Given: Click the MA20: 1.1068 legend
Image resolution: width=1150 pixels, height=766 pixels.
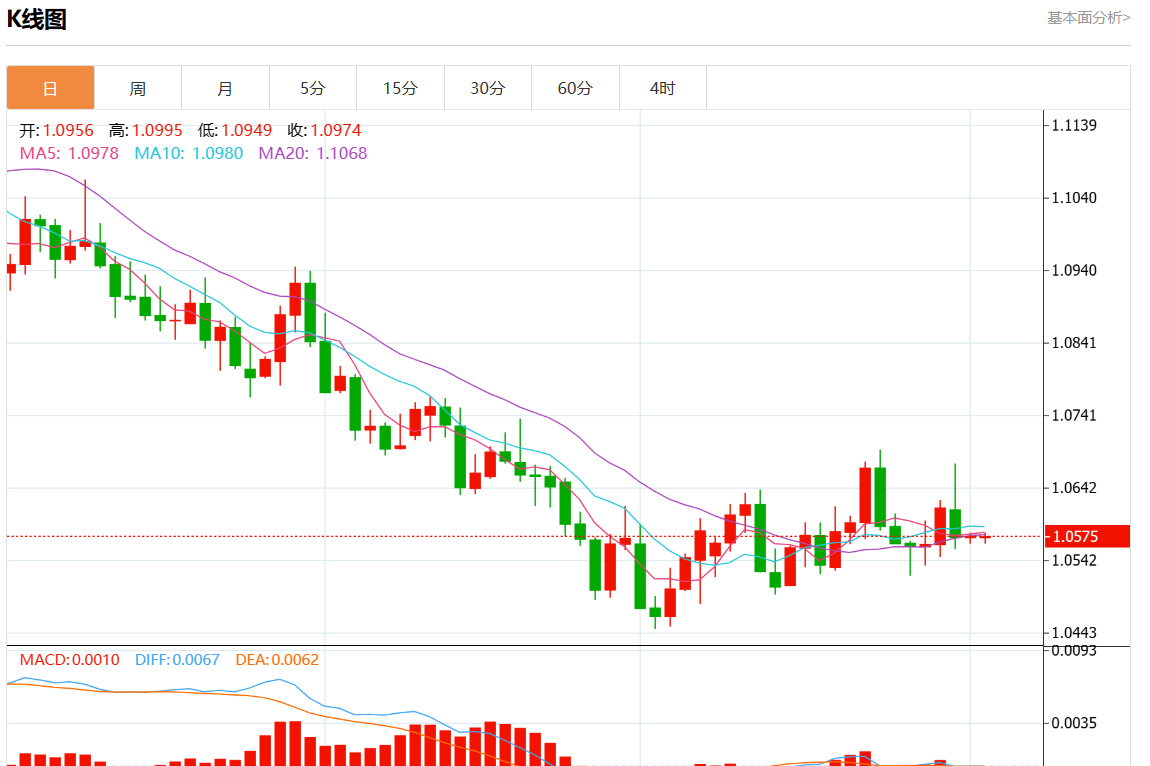Looking at the screenshot, I should [x=312, y=153].
